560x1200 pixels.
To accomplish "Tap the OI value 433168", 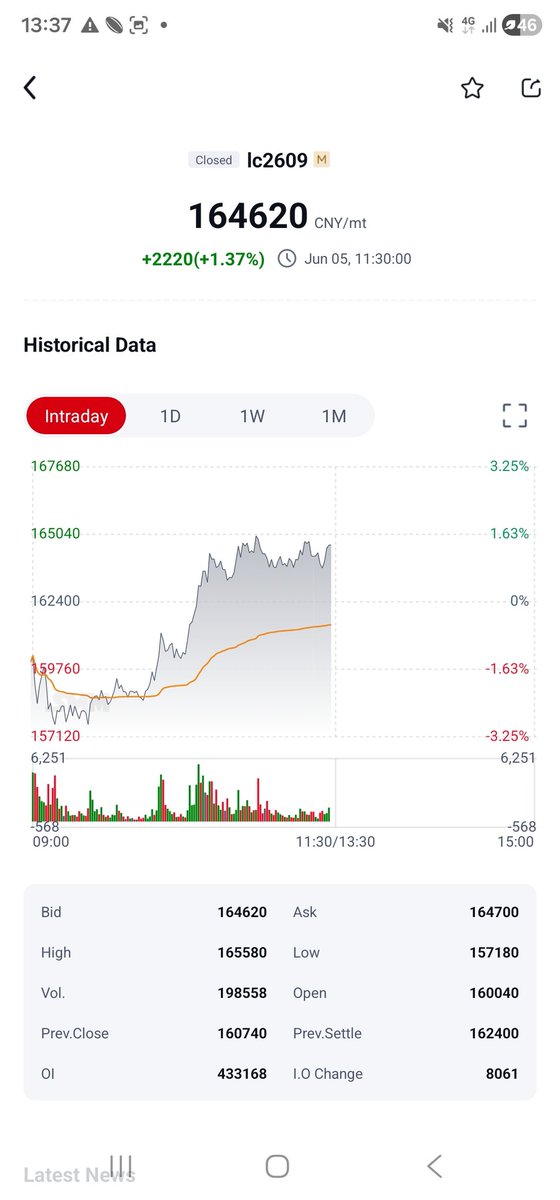I will tap(242, 1074).
